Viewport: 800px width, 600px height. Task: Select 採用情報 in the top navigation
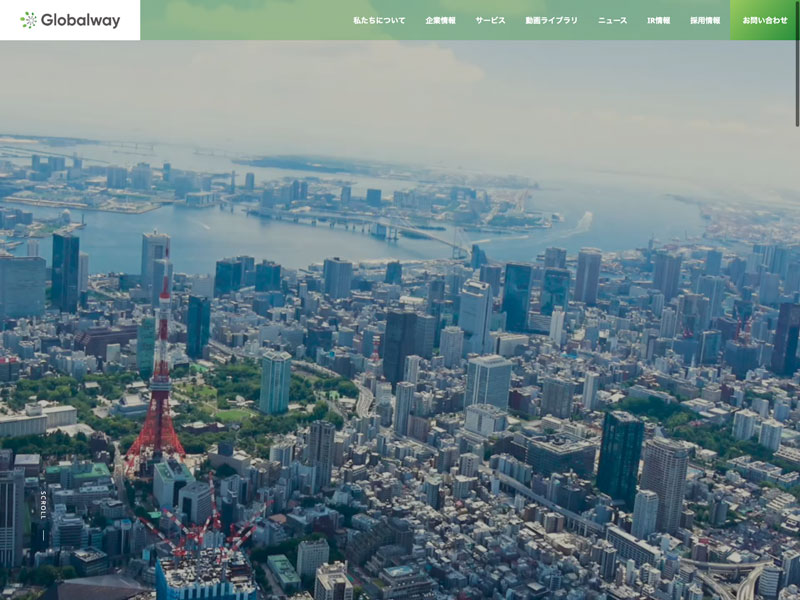pos(704,20)
